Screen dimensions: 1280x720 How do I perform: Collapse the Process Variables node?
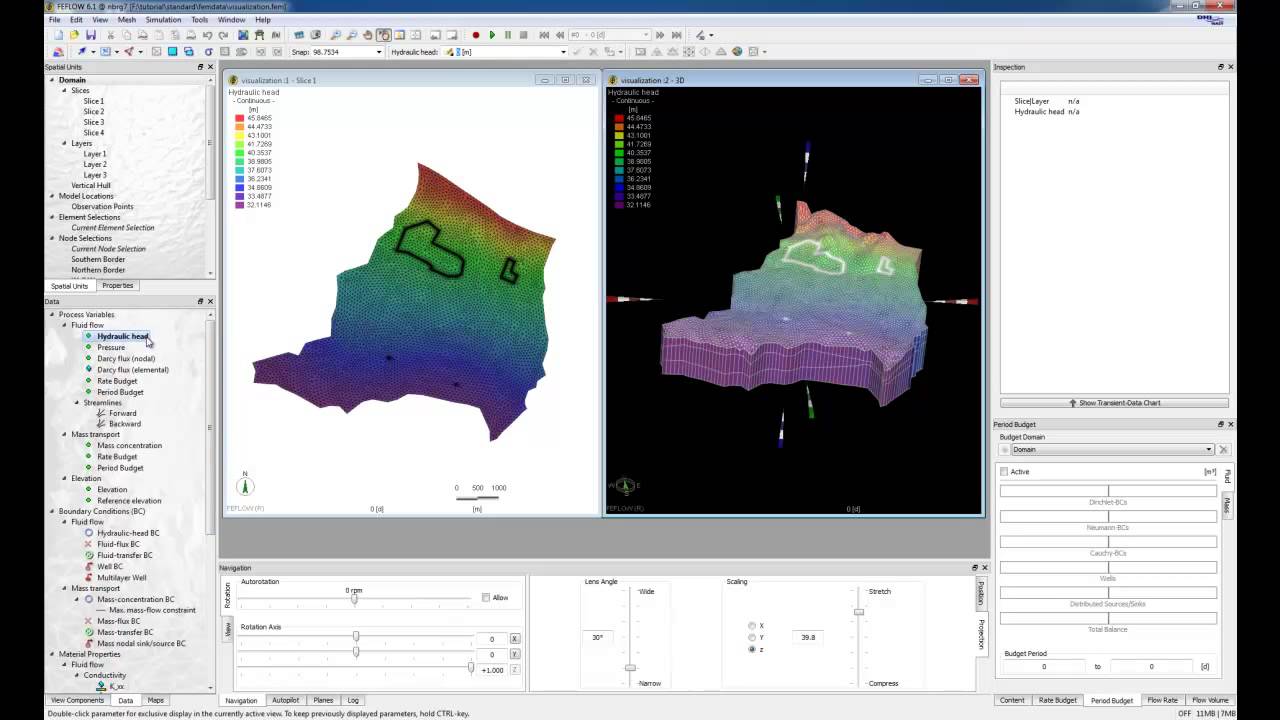pos(52,314)
